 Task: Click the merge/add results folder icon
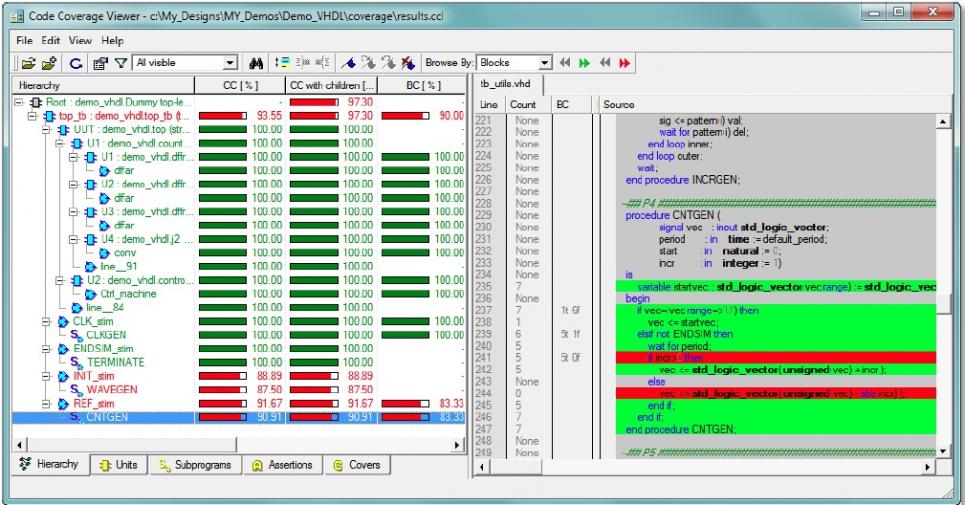click(49, 63)
